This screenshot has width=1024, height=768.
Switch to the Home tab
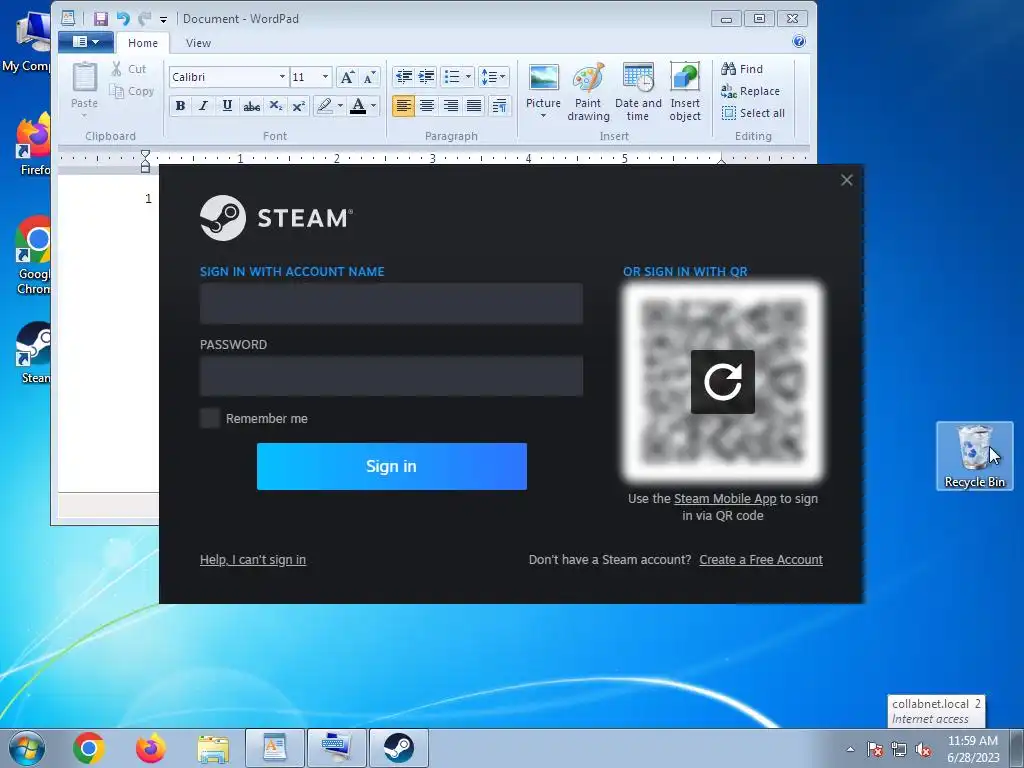[142, 43]
